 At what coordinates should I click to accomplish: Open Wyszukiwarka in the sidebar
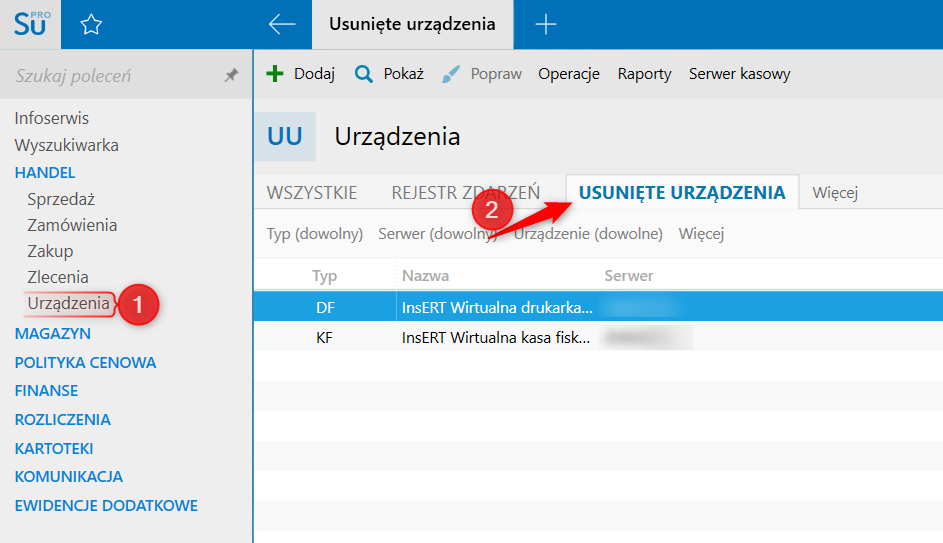click(67, 145)
